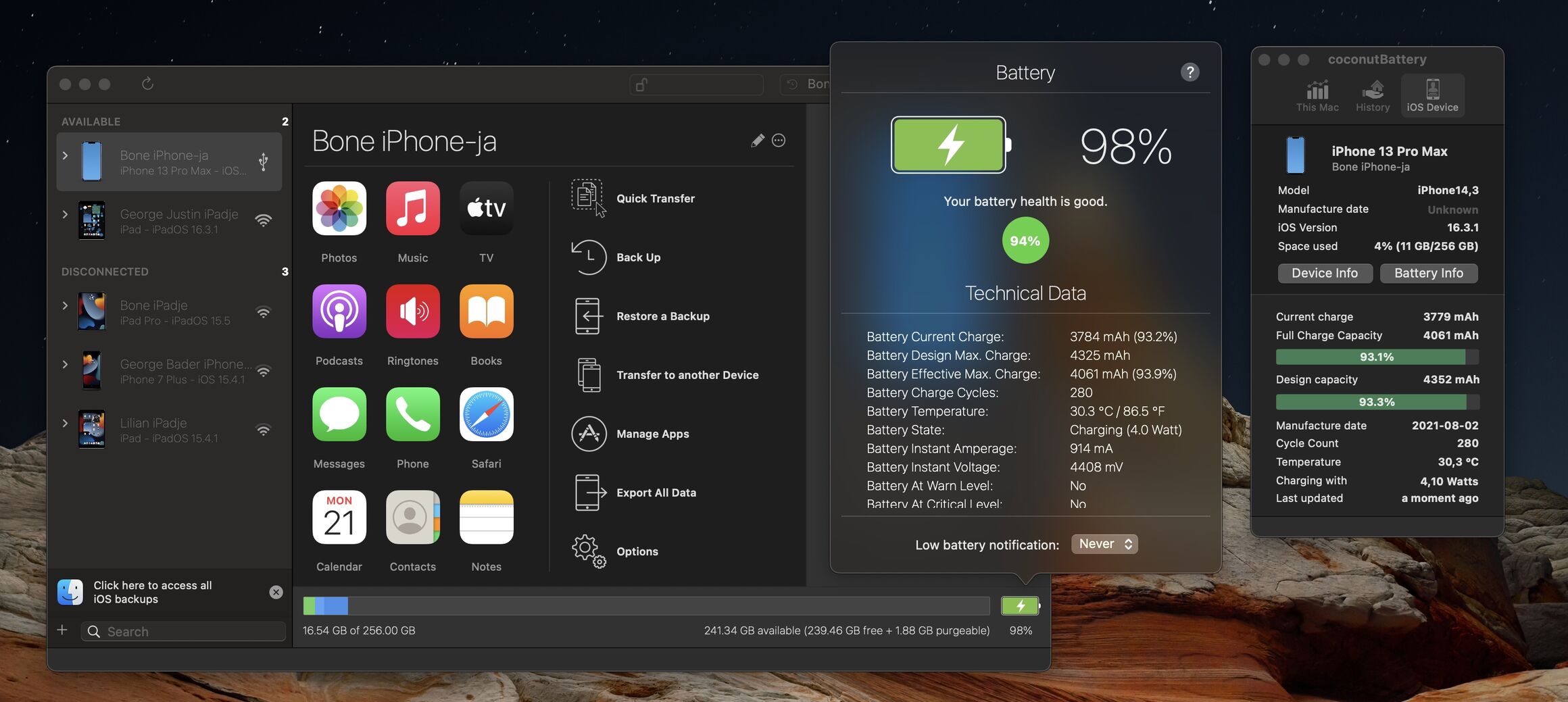
Task: Open Manage Apps
Action: [630, 434]
